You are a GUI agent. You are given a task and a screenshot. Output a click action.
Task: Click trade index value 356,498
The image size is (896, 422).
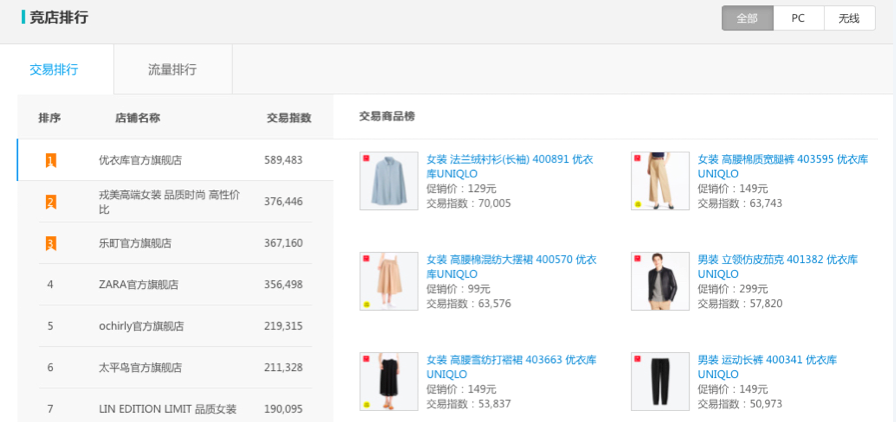(x=283, y=285)
